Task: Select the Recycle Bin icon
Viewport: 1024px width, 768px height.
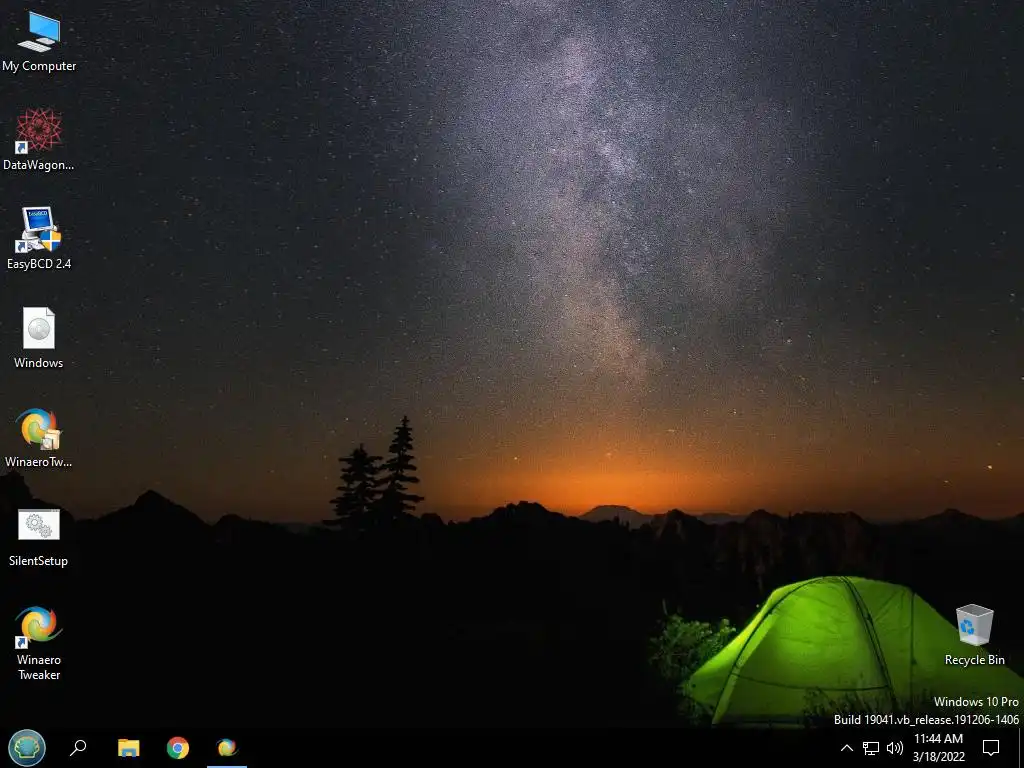Action: coord(974,634)
